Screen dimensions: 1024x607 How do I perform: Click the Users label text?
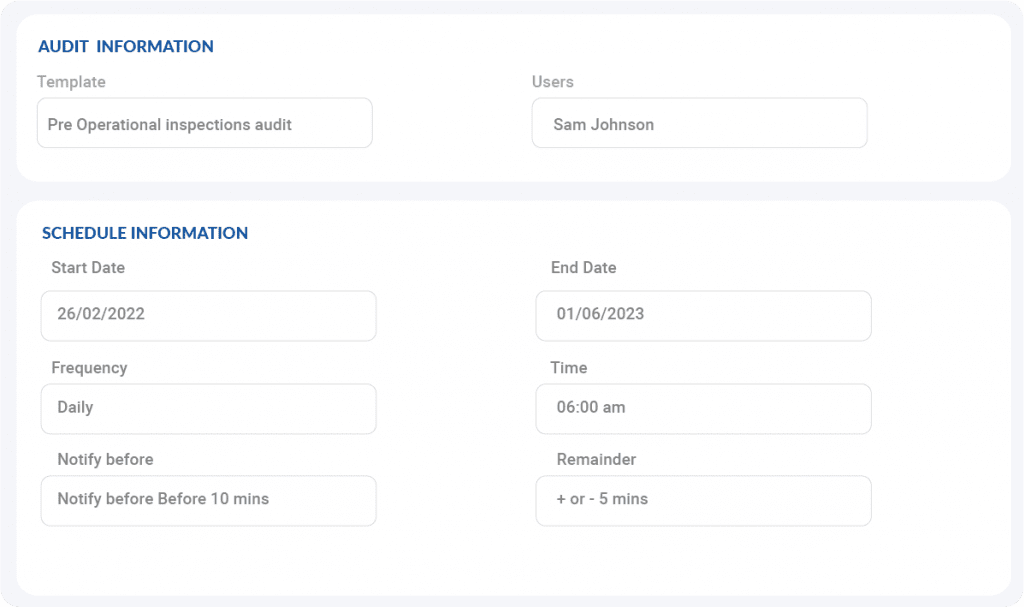pyautogui.click(x=553, y=82)
